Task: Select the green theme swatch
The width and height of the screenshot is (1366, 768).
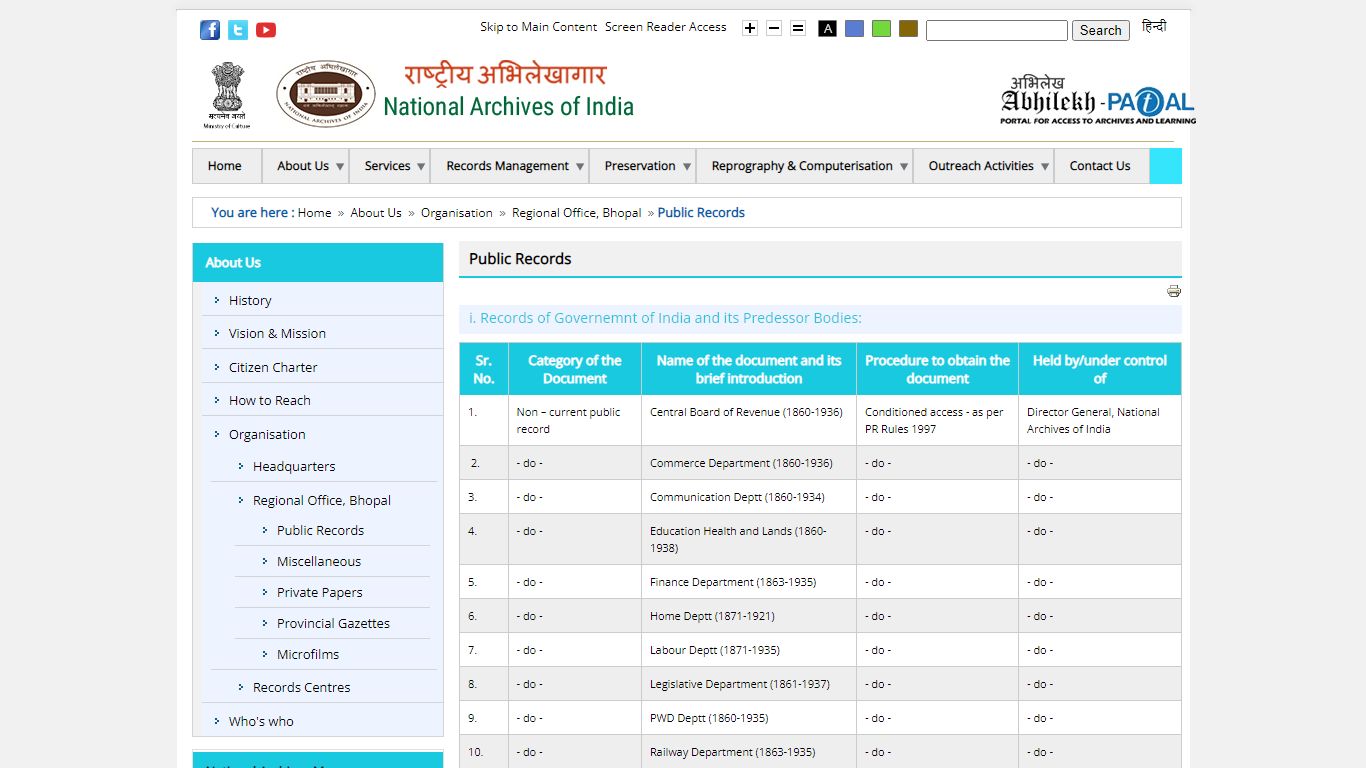Action: click(881, 28)
